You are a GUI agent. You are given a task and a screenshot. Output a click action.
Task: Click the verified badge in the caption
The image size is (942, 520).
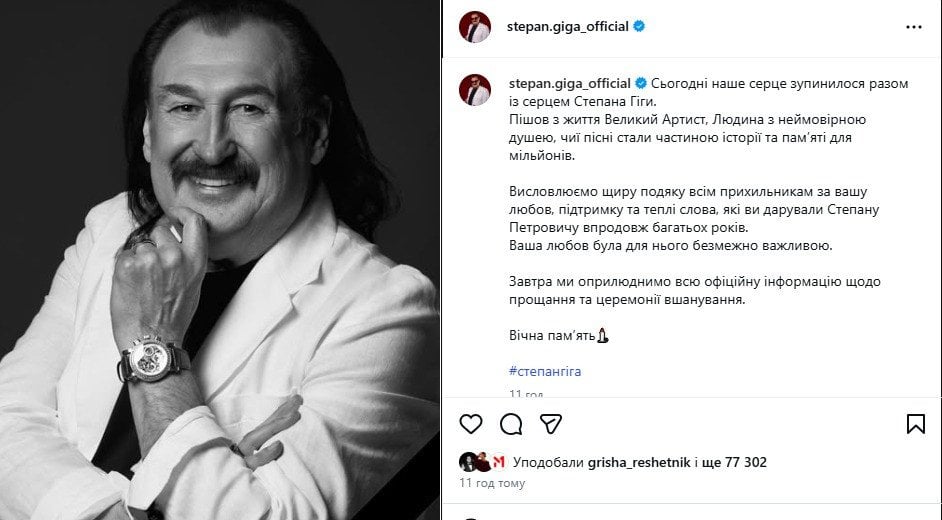641,83
